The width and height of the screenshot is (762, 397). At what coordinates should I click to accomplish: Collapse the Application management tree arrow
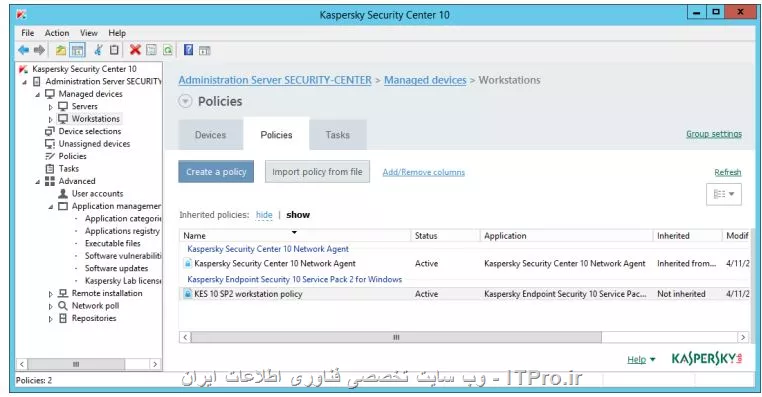pos(51,207)
